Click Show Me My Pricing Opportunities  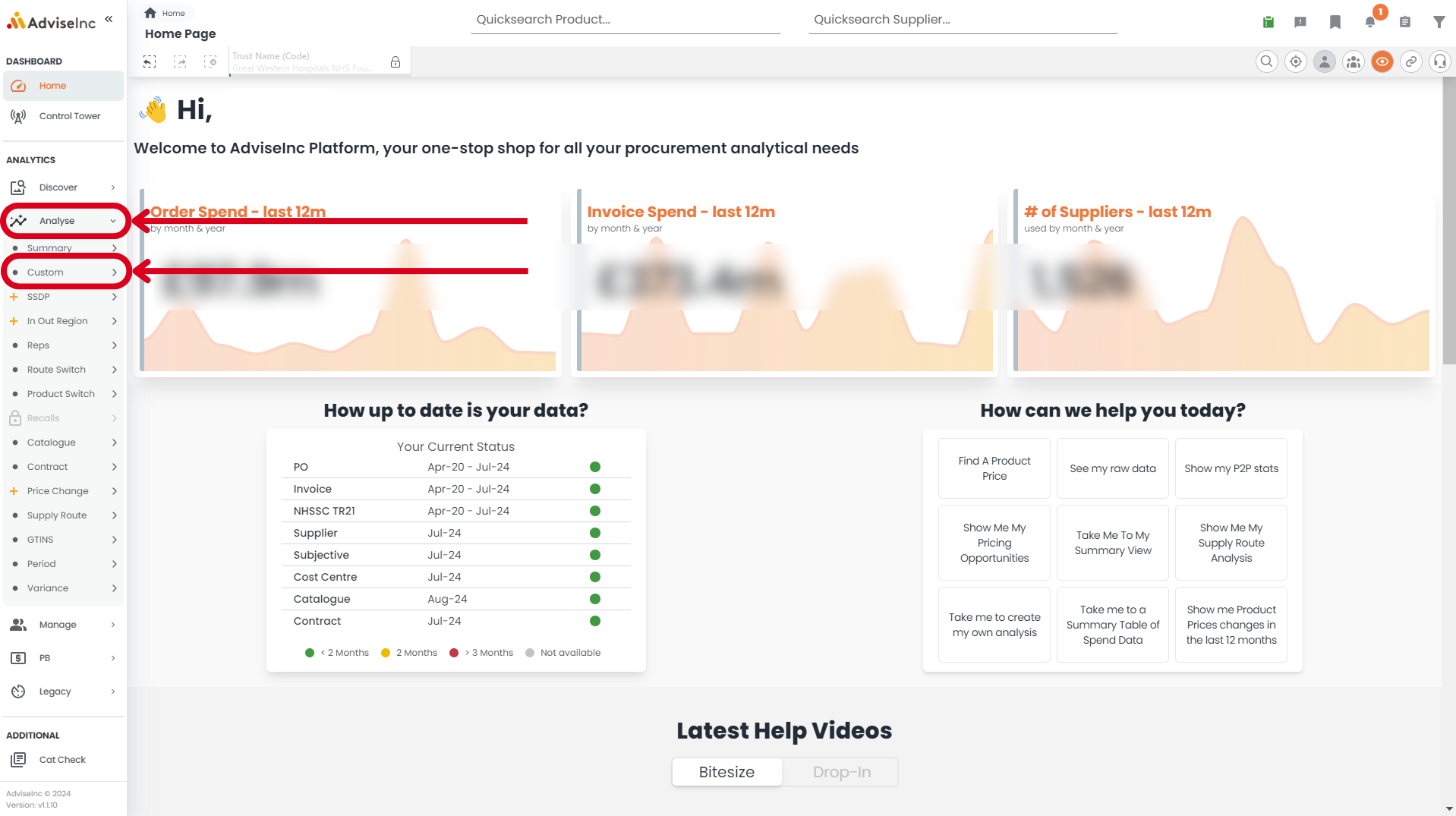coord(994,543)
